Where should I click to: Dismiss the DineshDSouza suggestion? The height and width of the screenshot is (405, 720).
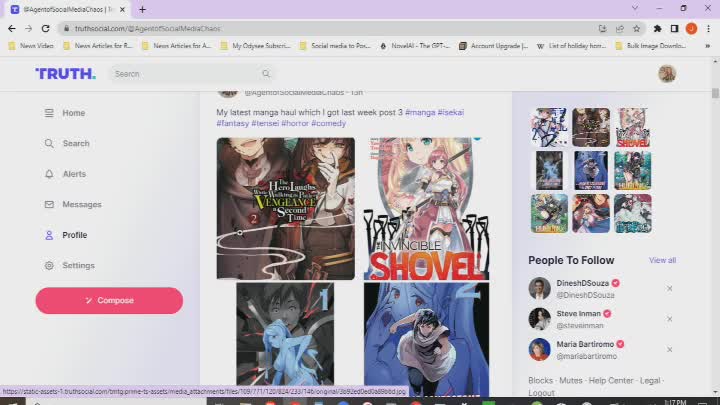point(669,288)
